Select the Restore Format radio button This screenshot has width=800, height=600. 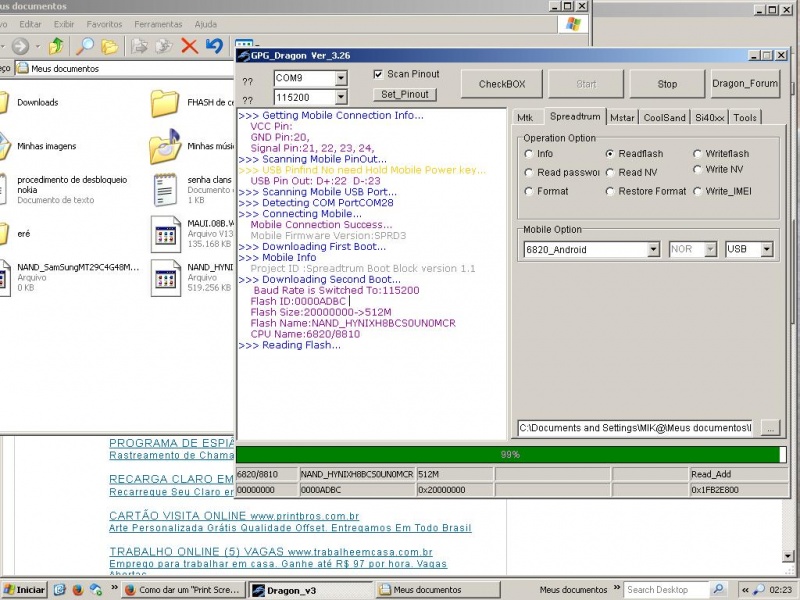609,191
